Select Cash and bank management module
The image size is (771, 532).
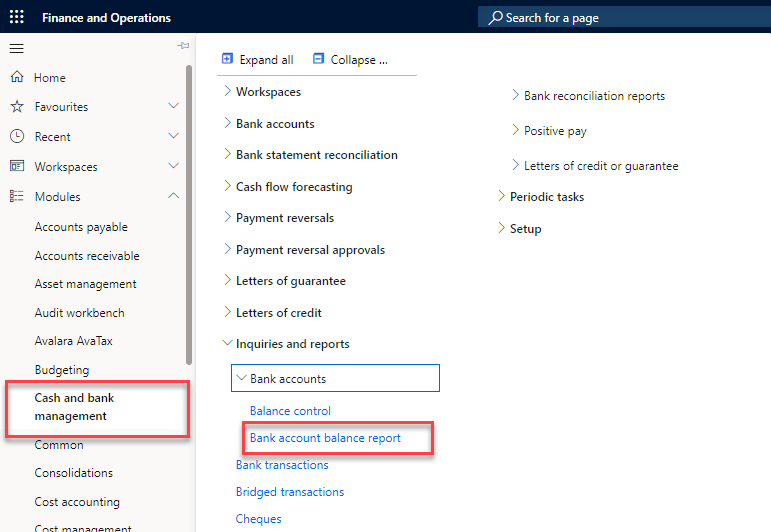(x=75, y=407)
